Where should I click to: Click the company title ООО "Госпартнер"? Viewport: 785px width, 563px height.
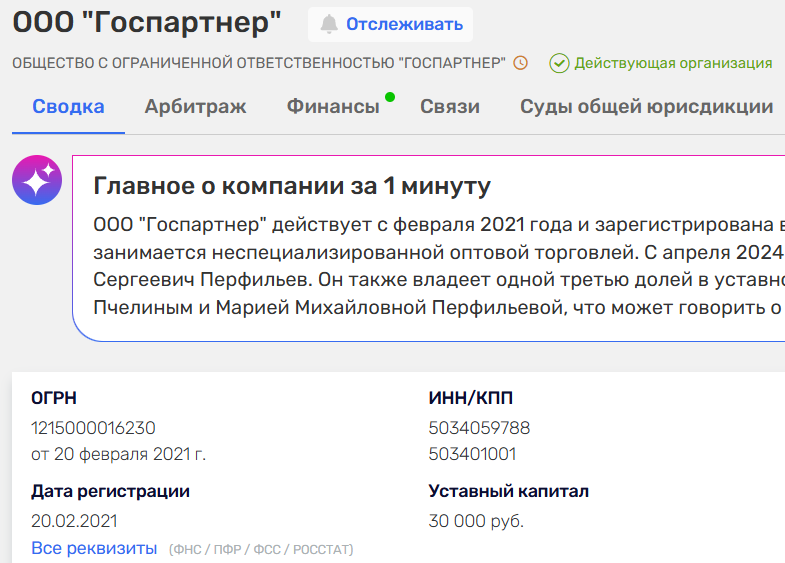click(x=147, y=23)
